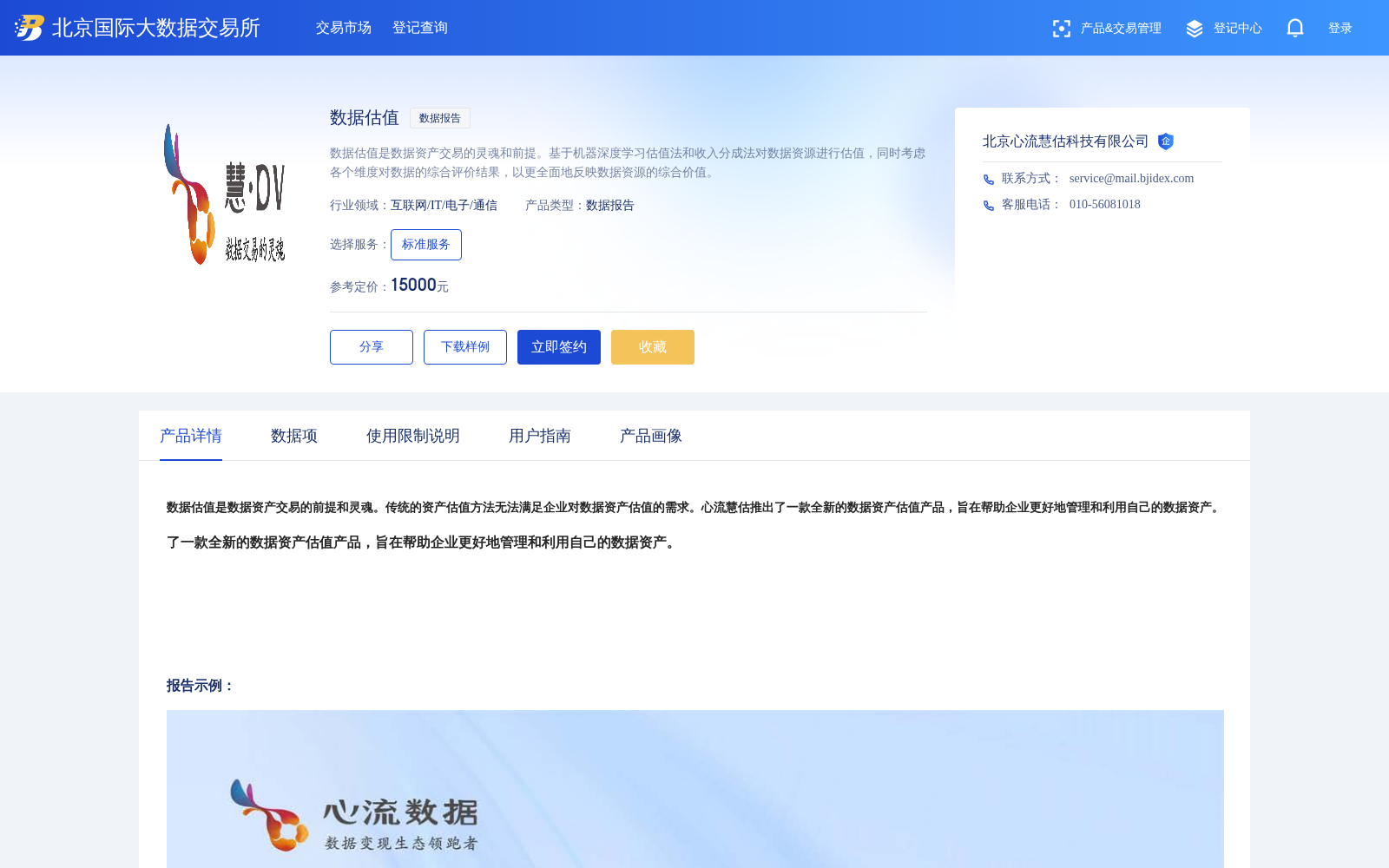
Task: Click the email service@mail.bjidex.com
Action: [1131, 179]
